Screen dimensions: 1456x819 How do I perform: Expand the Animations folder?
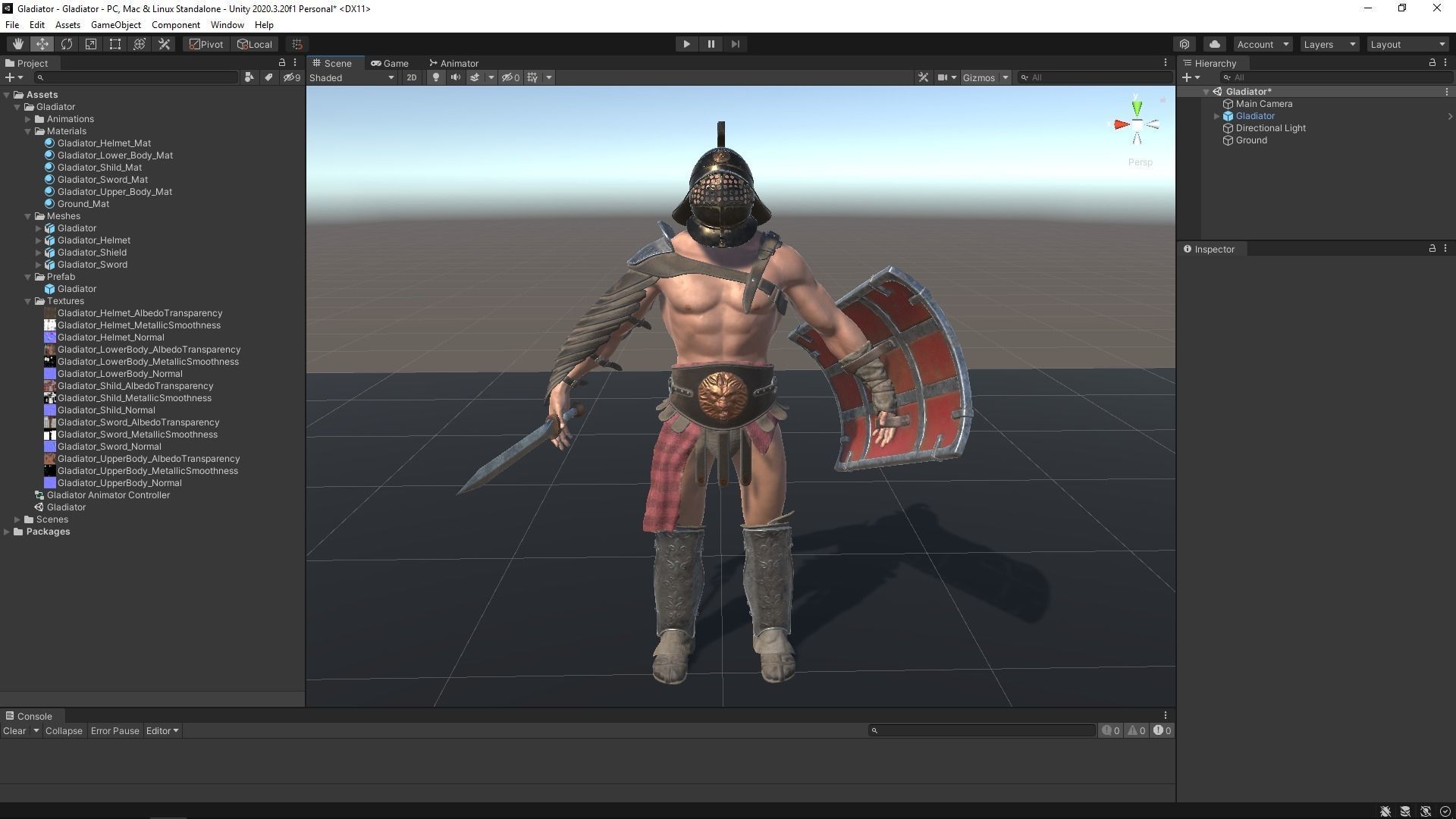click(x=28, y=119)
